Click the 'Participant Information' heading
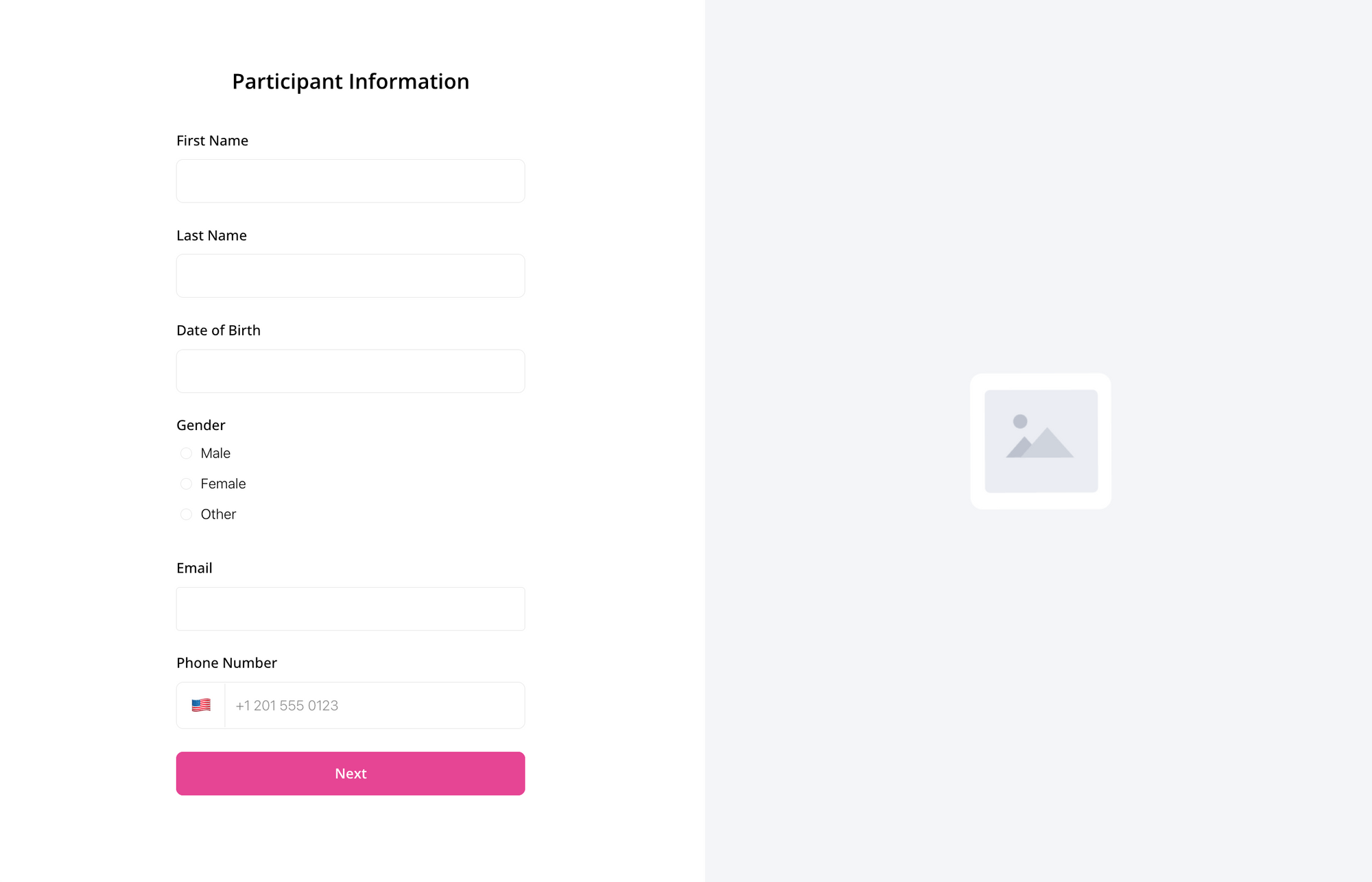 pos(351,82)
